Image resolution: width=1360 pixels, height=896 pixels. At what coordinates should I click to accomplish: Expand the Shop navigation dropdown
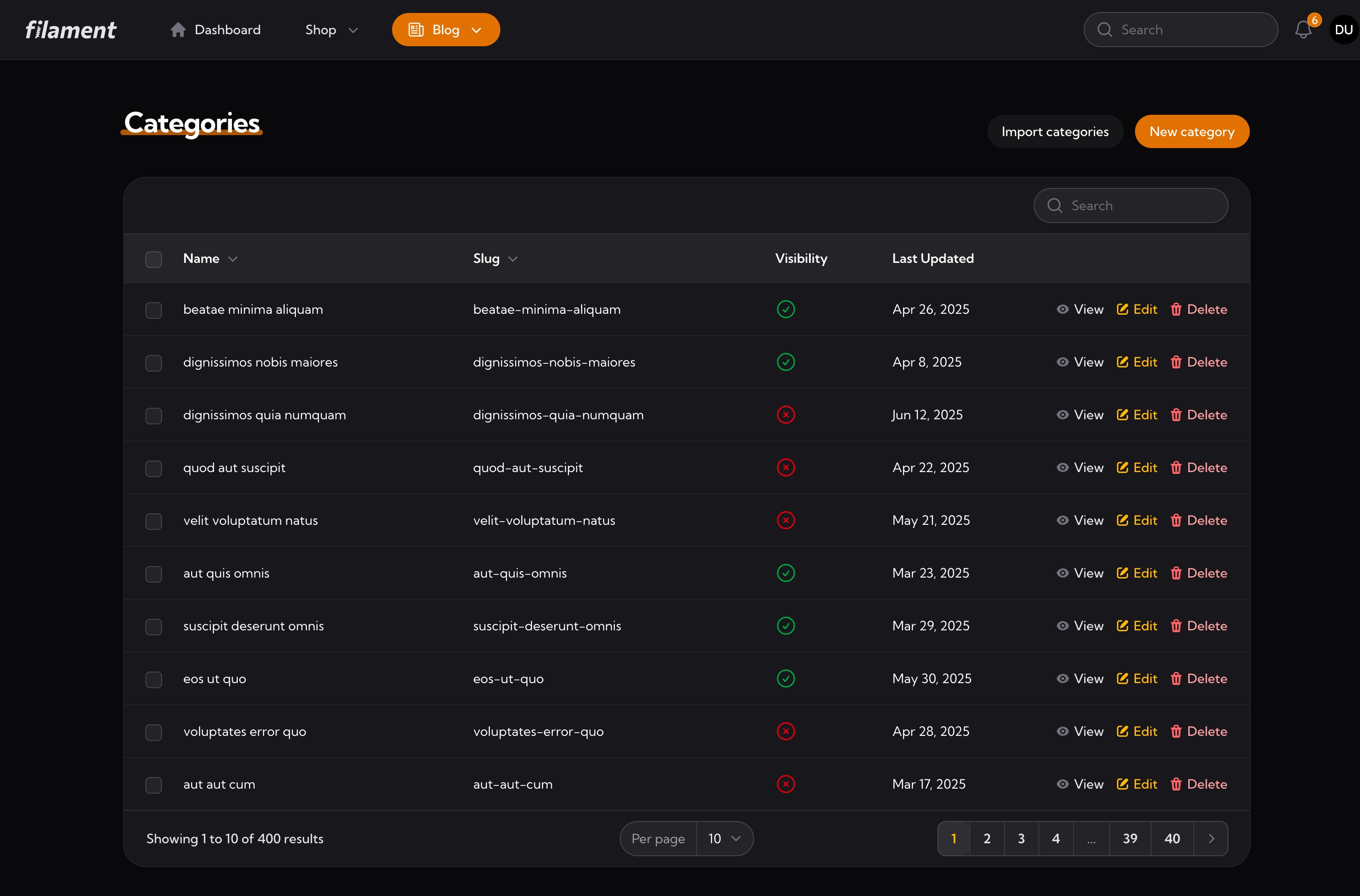tap(331, 30)
